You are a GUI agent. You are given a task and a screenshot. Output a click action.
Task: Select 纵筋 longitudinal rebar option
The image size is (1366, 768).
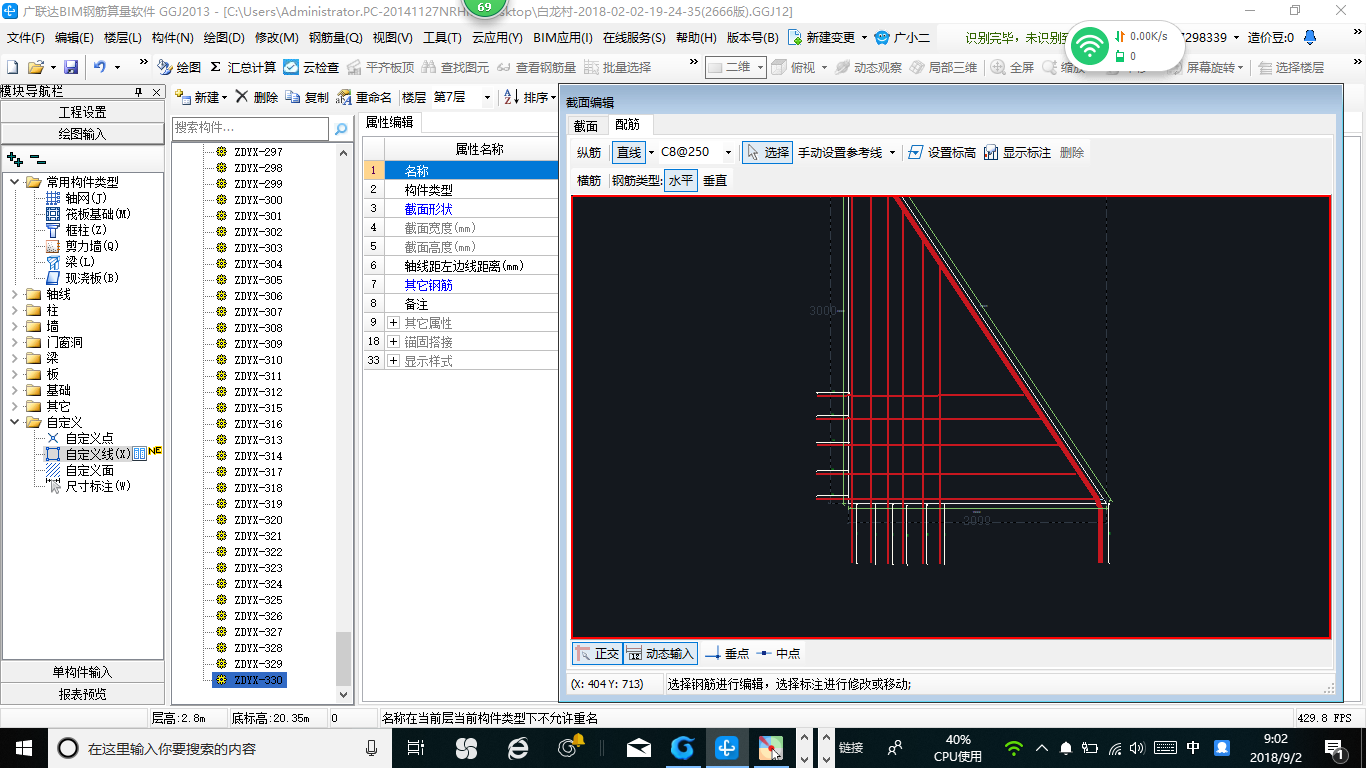(x=589, y=152)
